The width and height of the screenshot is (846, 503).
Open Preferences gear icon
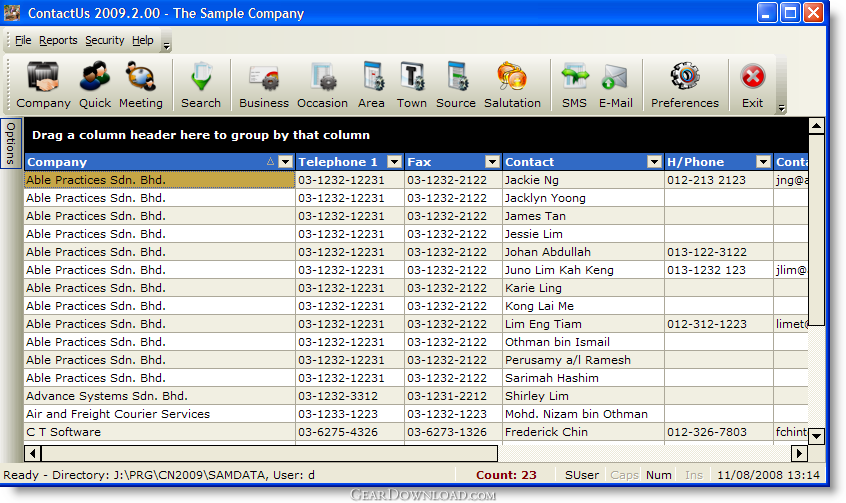tap(685, 85)
